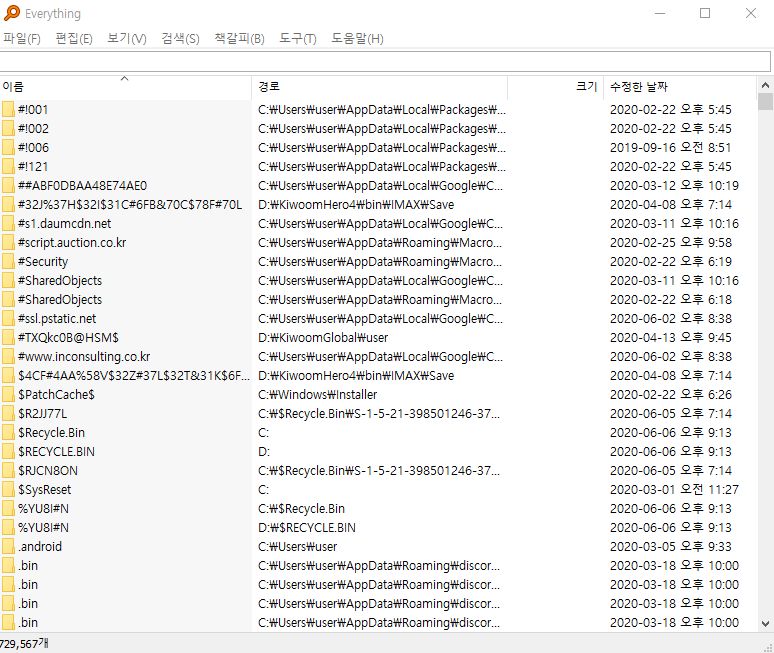Select the #Security folder name
774x653 pixels.
tap(43, 262)
